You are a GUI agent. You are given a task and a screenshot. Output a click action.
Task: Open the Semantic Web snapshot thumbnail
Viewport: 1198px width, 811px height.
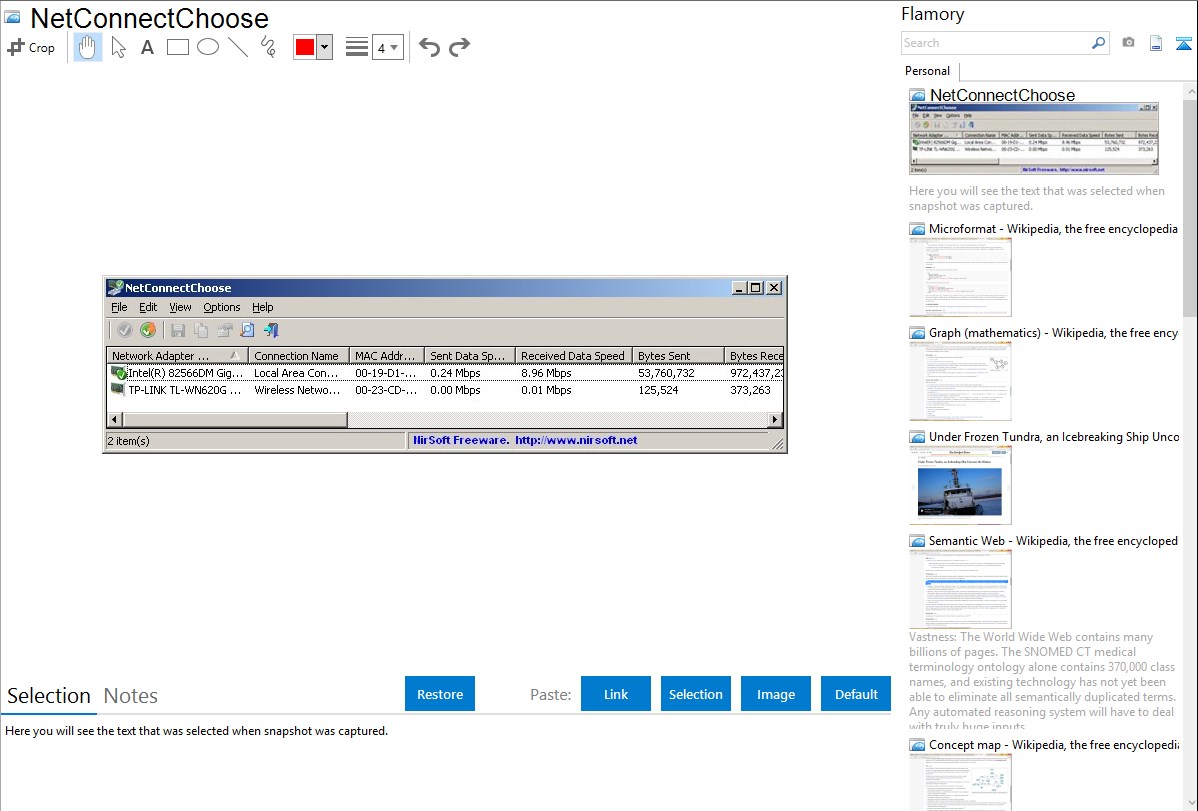click(x=960, y=589)
